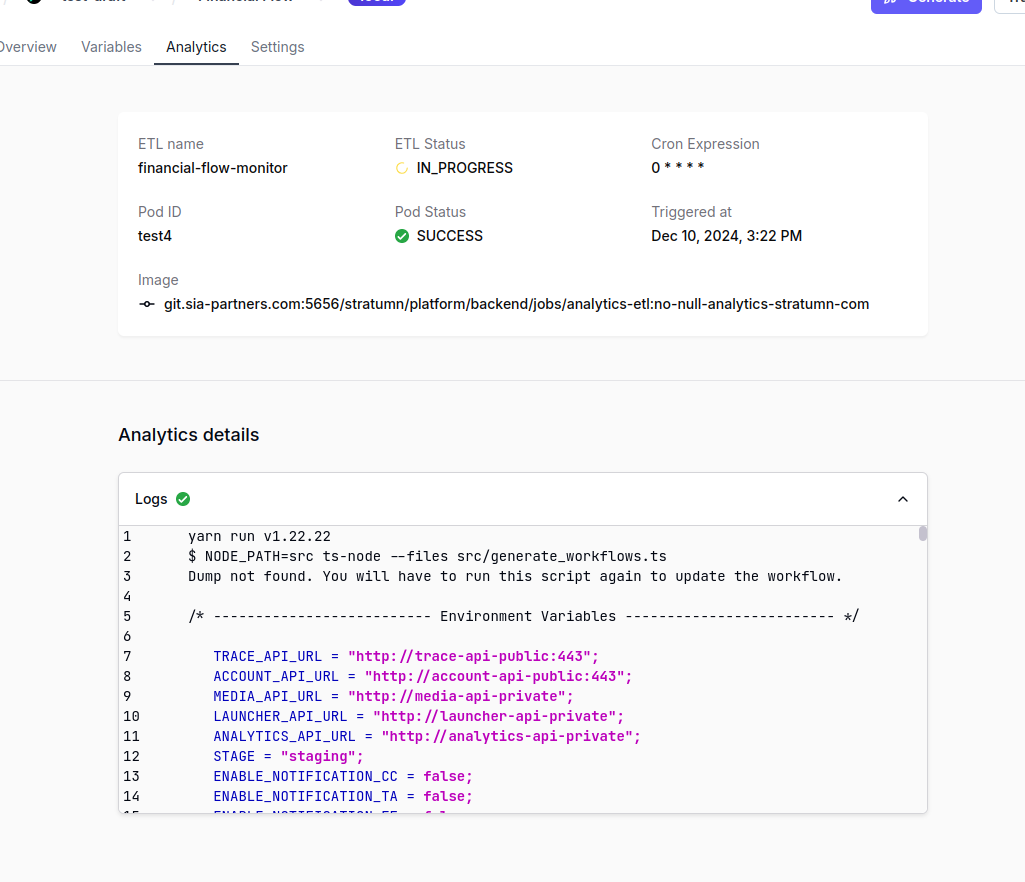Click the IN_PROGRESS spinner icon

coord(402,169)
